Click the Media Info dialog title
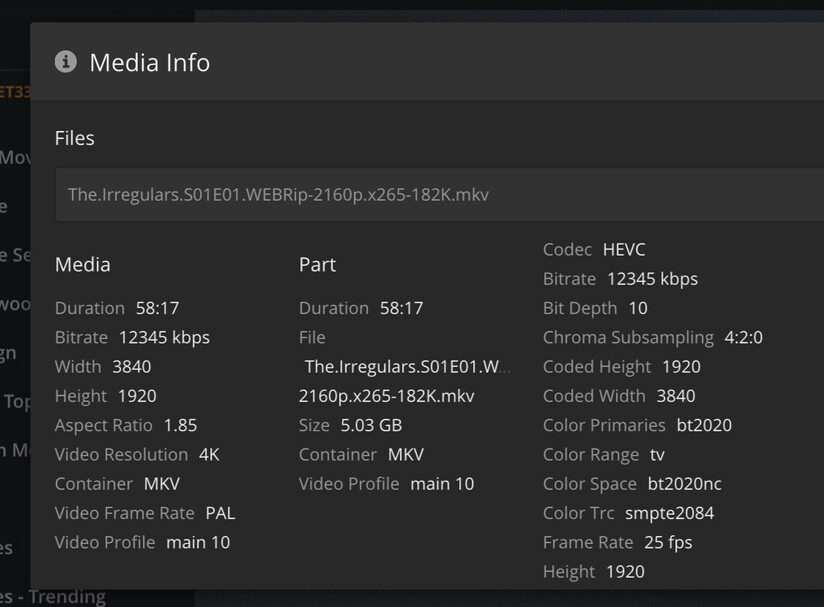 149,62
